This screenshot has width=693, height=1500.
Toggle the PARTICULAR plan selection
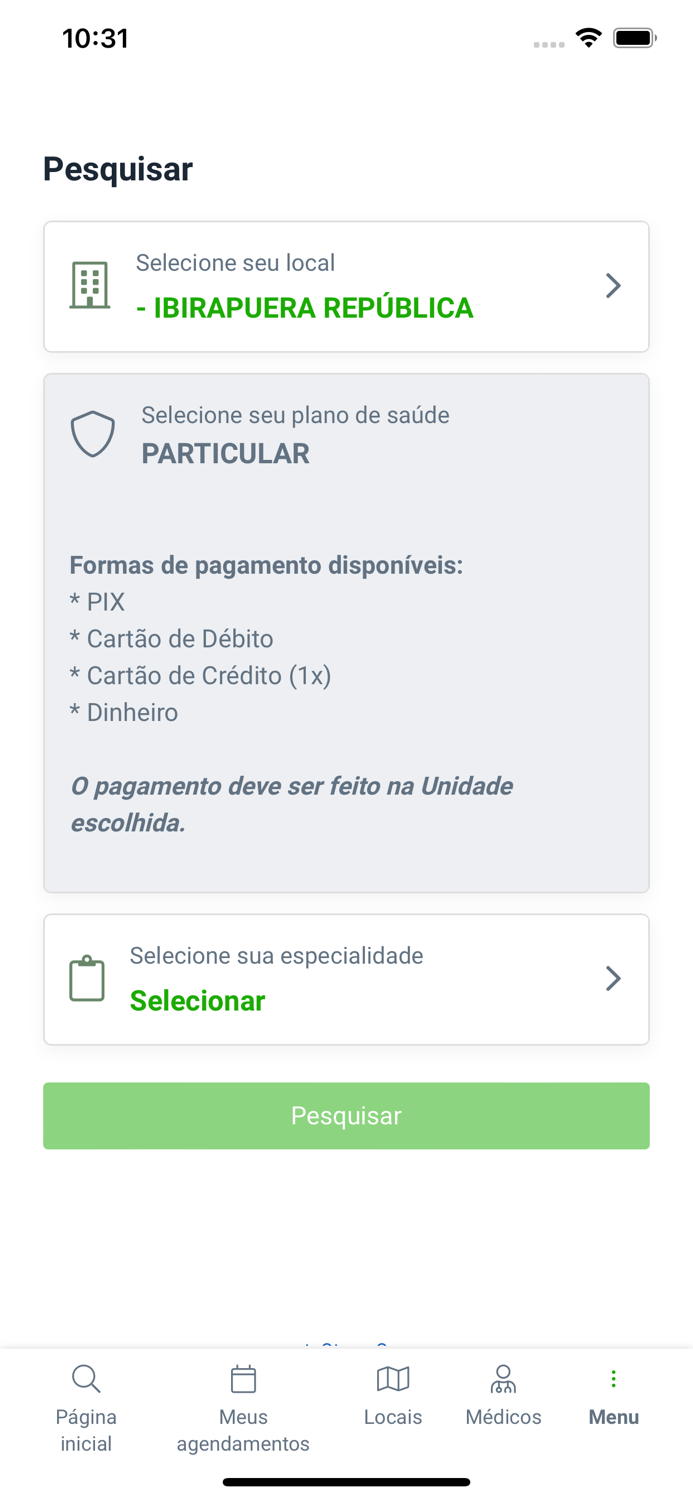(x=225, y=453)
